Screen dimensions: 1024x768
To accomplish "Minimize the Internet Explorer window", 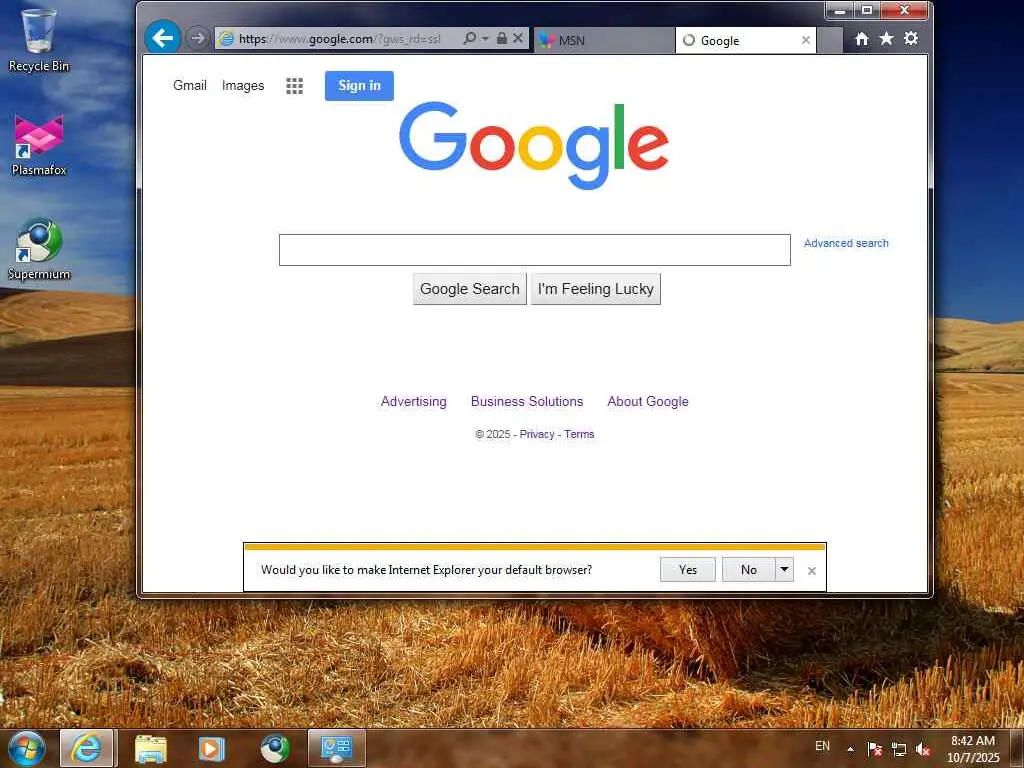I will (840, 10).
